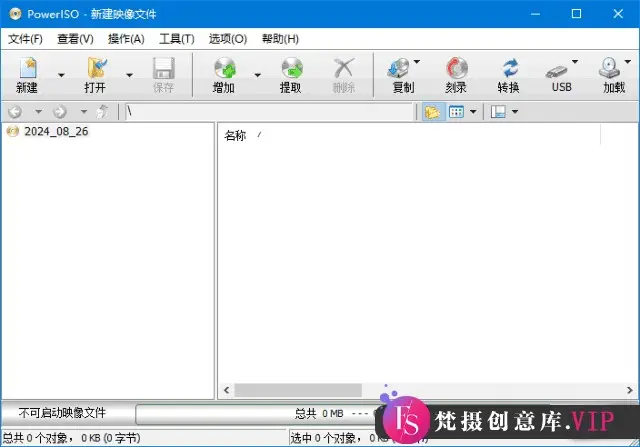This screenshot has width=640, height=447.
Task: Open the 选项(O) menu
Action: (228, 39)
